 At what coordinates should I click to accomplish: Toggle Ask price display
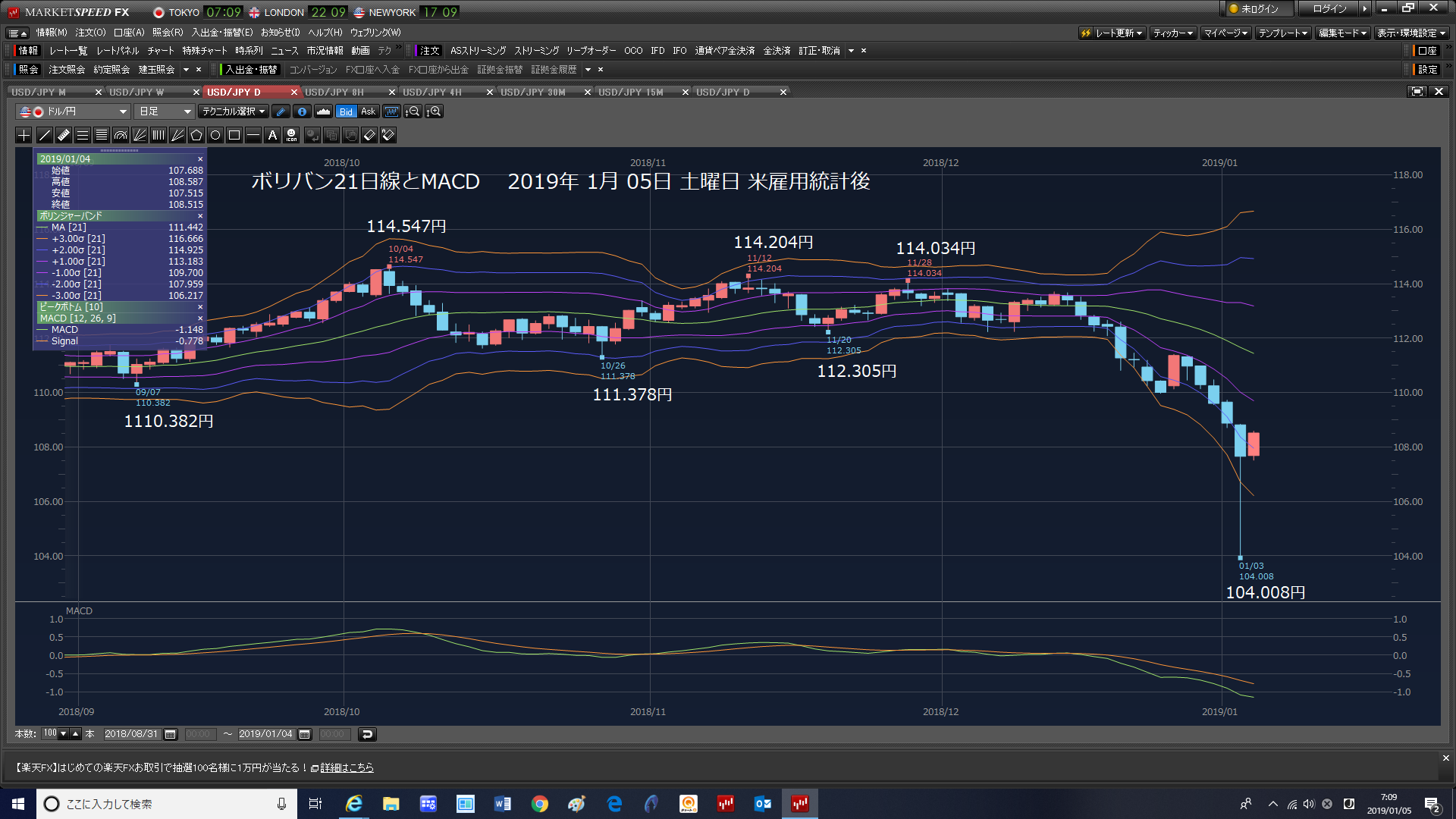[x=368, y=111]
